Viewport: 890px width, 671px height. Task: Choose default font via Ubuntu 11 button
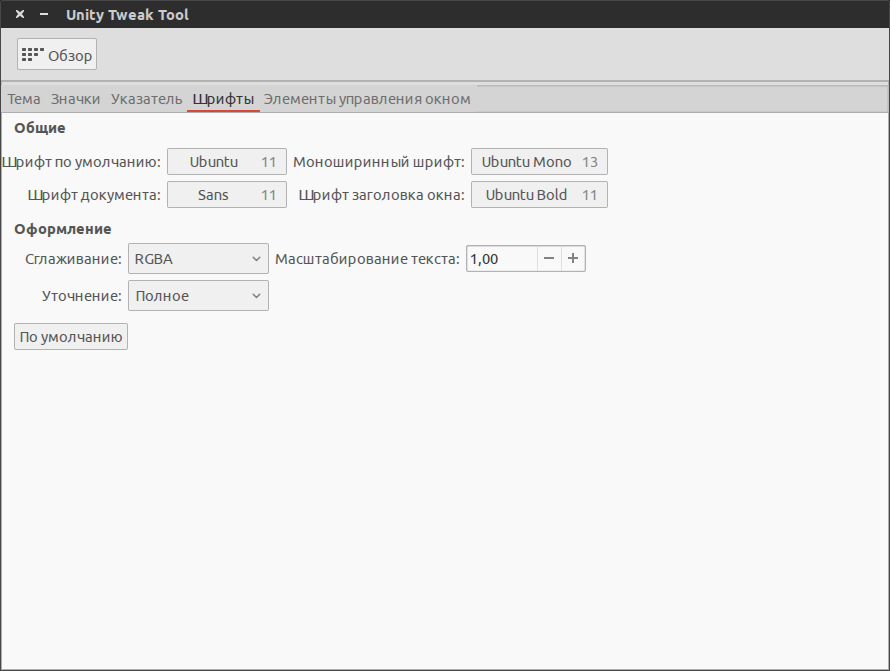coord(227,162)
